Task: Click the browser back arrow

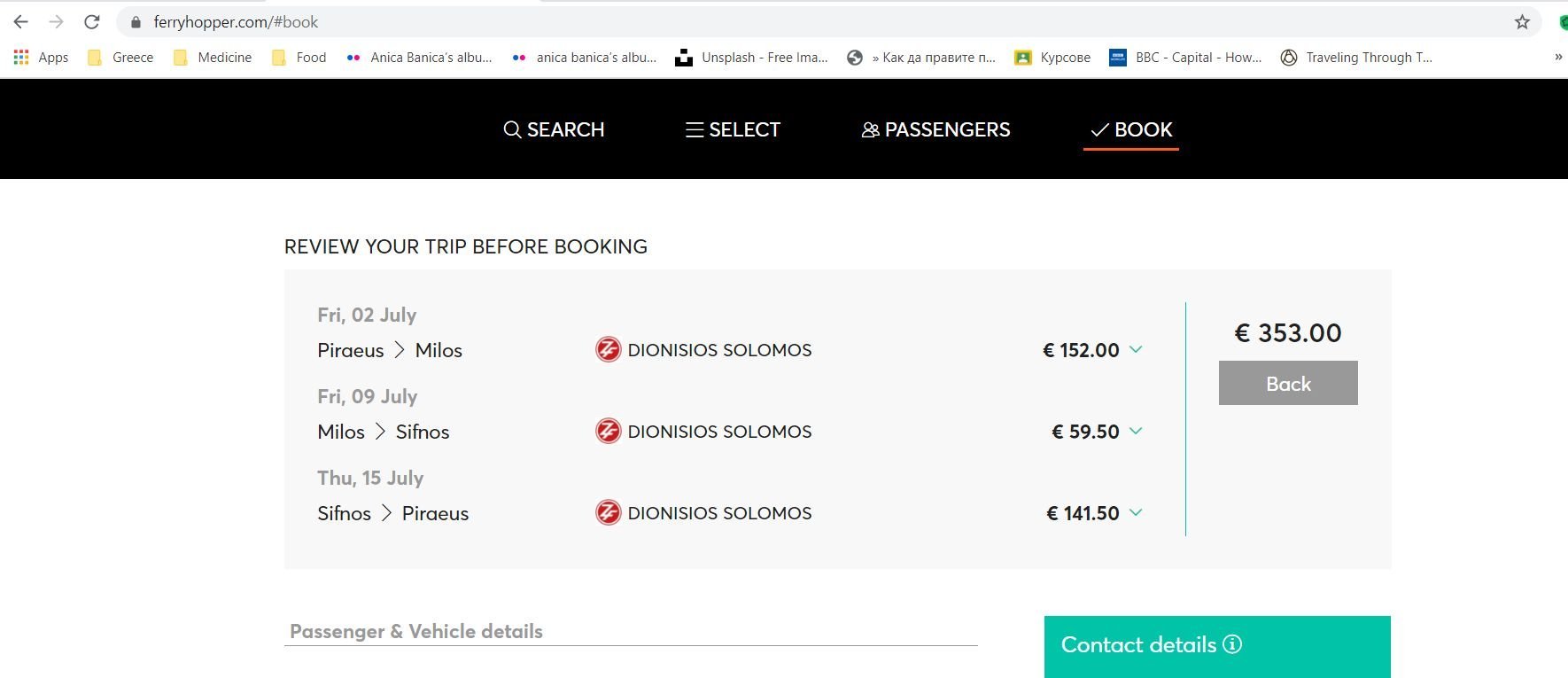Action: coord(21,22)
